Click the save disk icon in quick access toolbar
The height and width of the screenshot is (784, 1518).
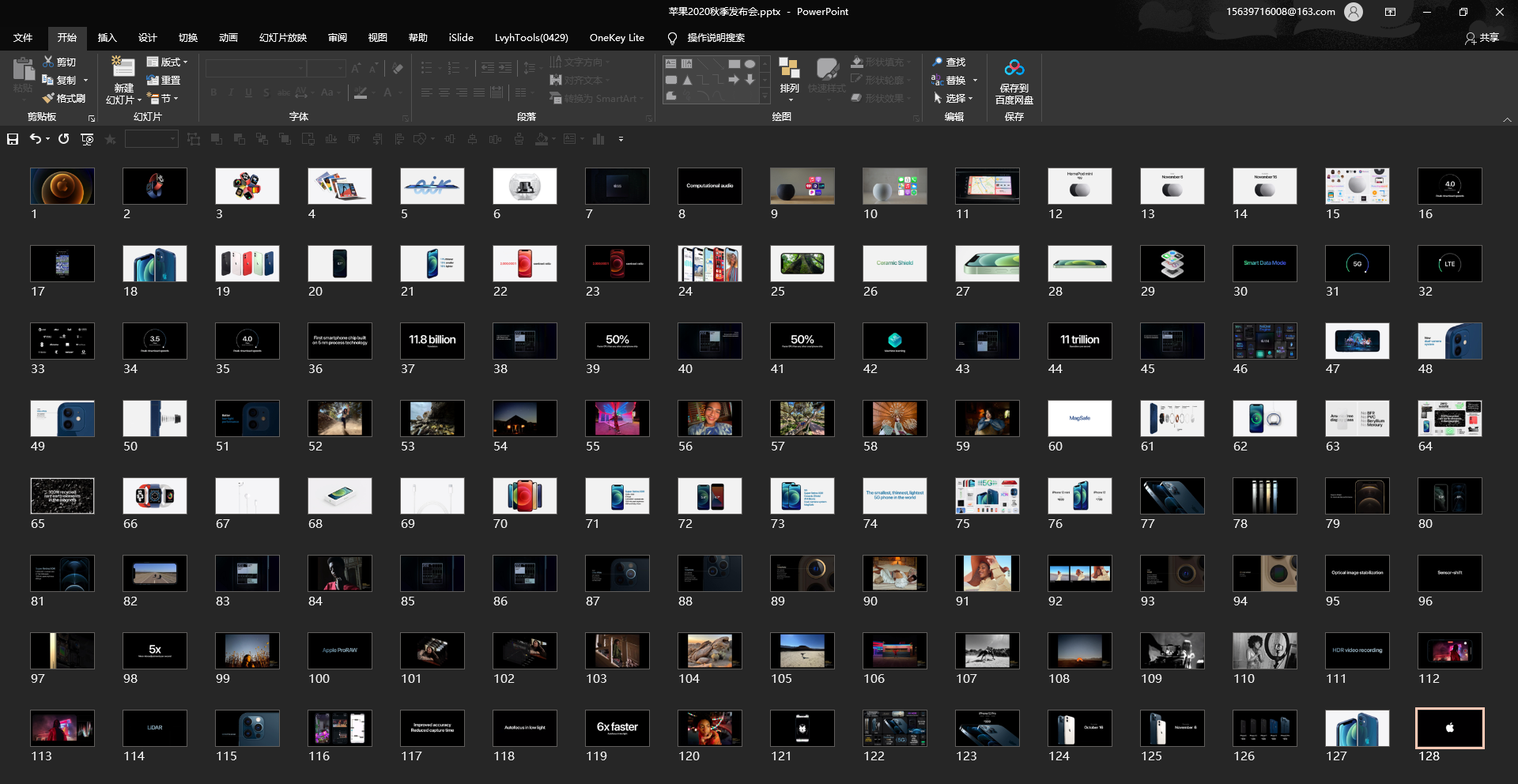(x=13, y=139)
